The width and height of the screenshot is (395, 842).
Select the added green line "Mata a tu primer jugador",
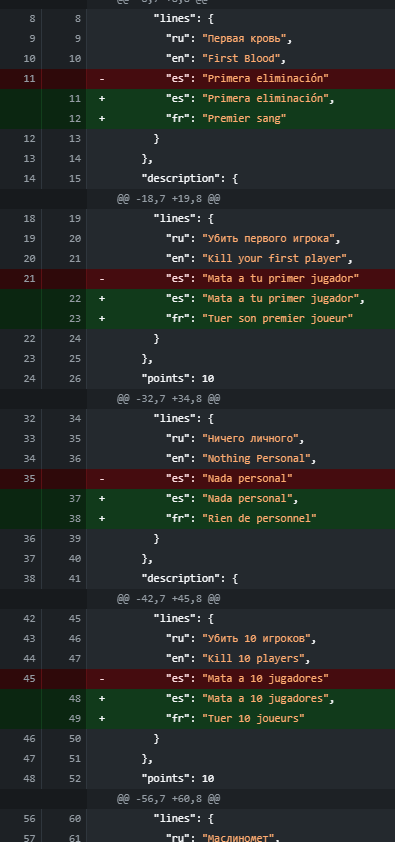[x=198, y=299]
